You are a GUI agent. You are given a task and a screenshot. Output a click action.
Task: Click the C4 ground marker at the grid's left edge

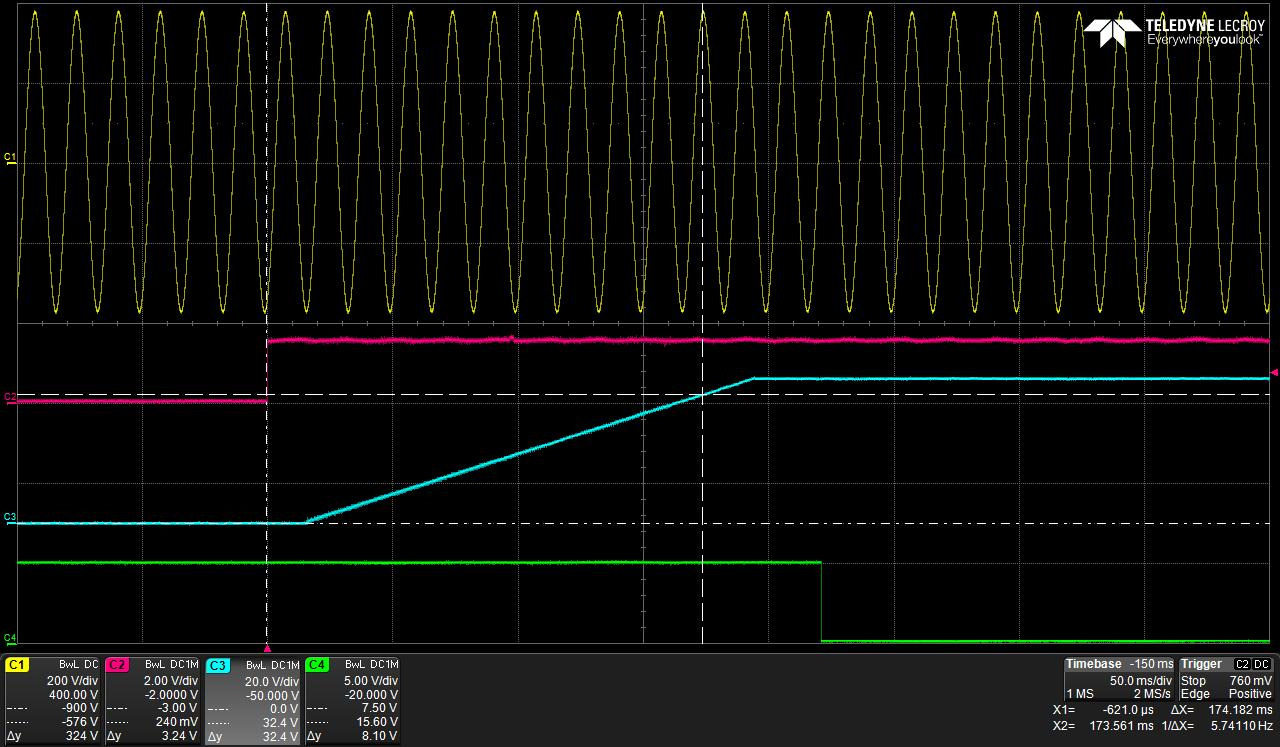[10, 637]
